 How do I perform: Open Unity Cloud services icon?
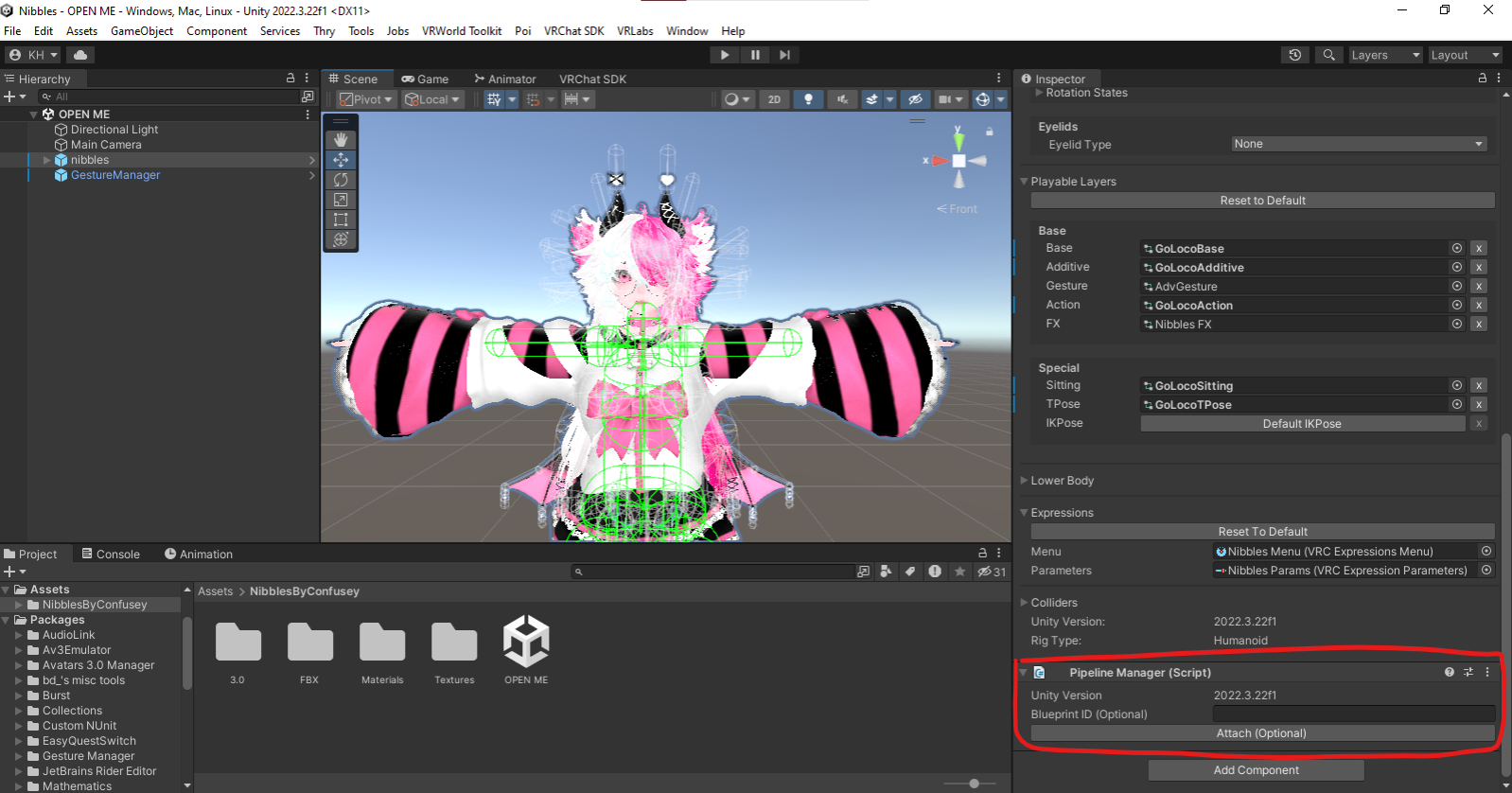(x=80, y=55)
